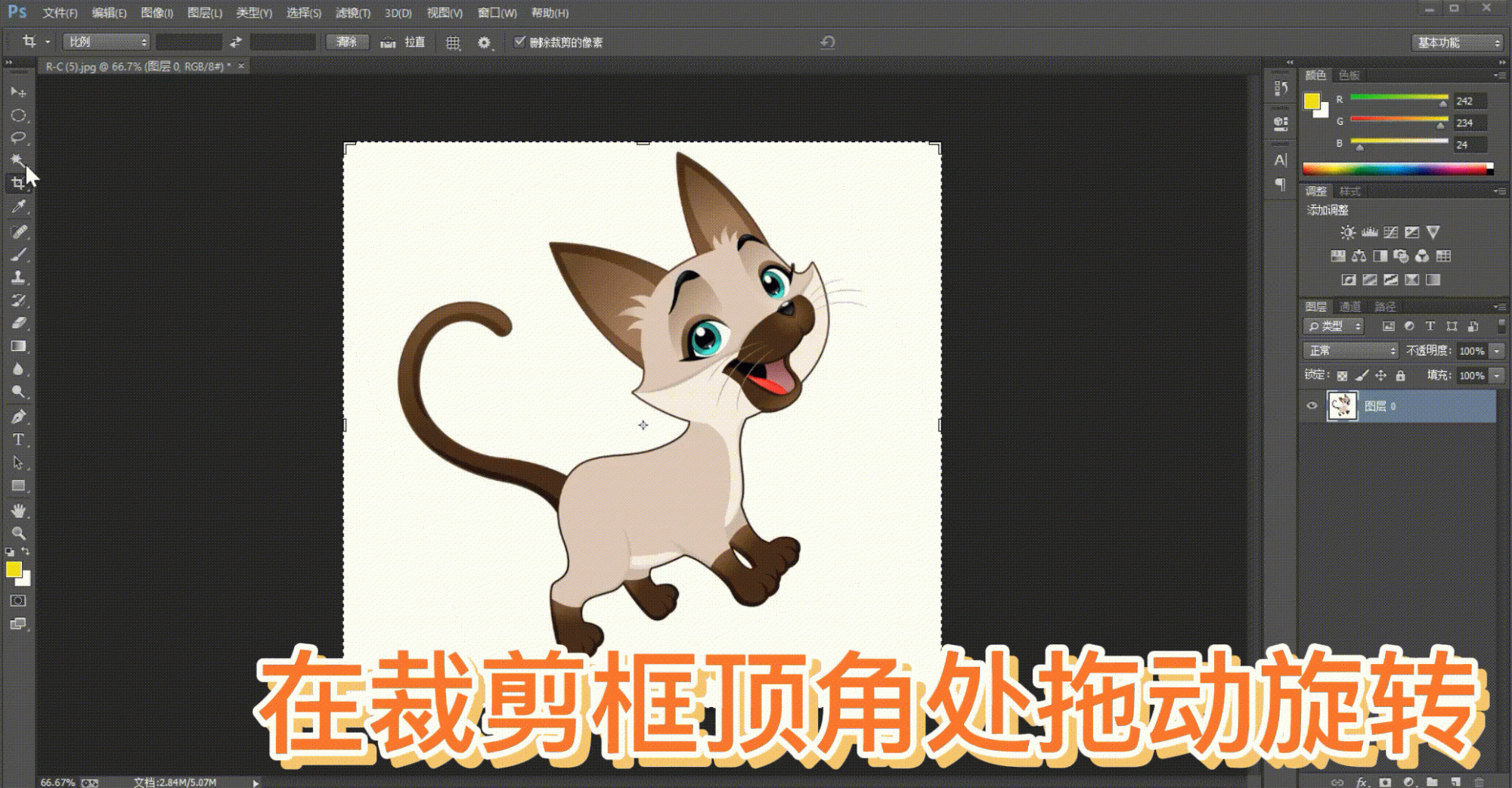The width and height of the screenshot is (1512, 788).
Task: Toggle lock image pixels
Action: 1362,375
